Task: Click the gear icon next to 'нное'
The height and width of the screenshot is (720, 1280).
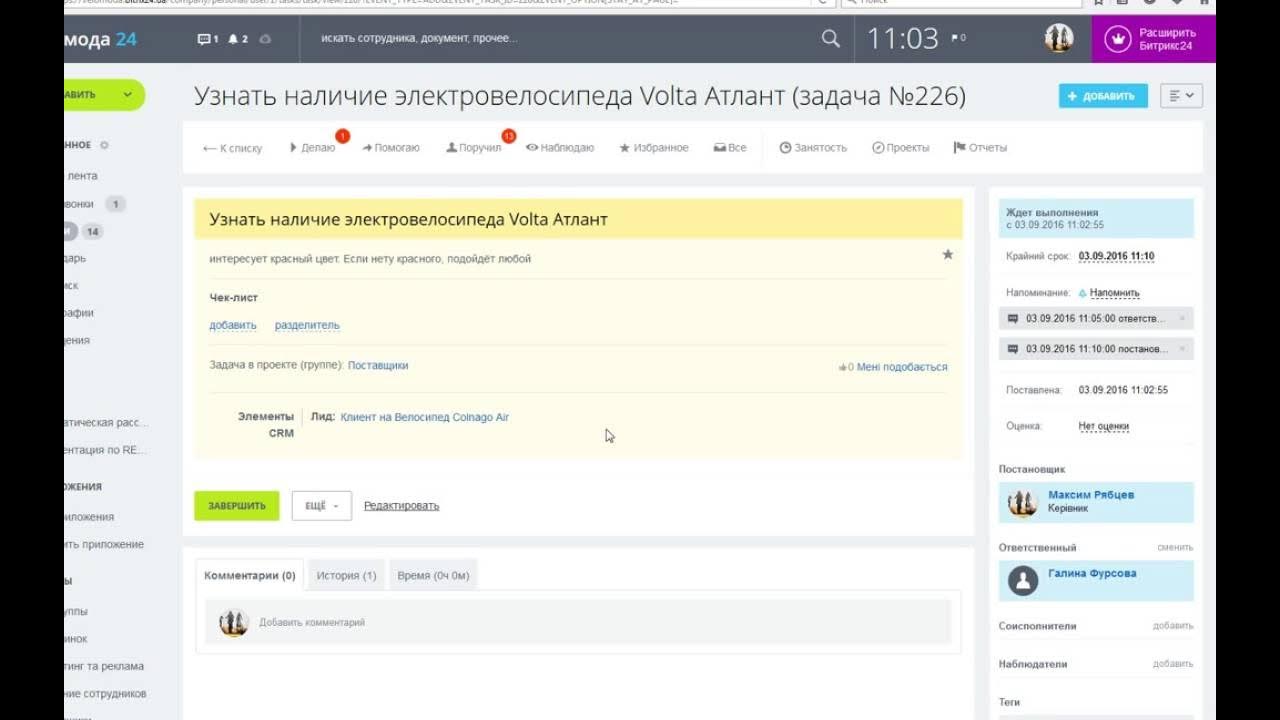Action: point(104,145)
